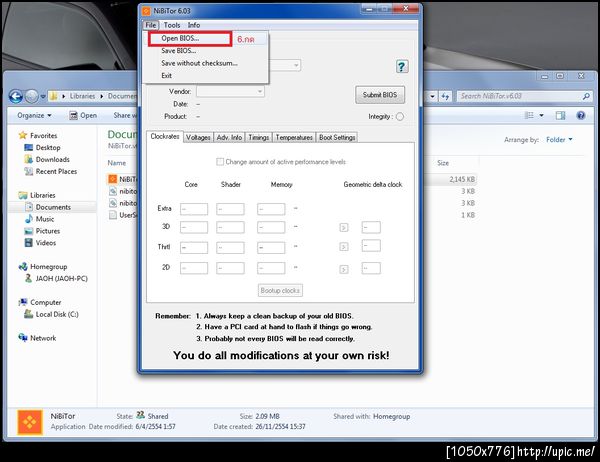The image size is (600, 462).
Task: Click the 3D Shader clock field
Action: (x=230, y=227)
